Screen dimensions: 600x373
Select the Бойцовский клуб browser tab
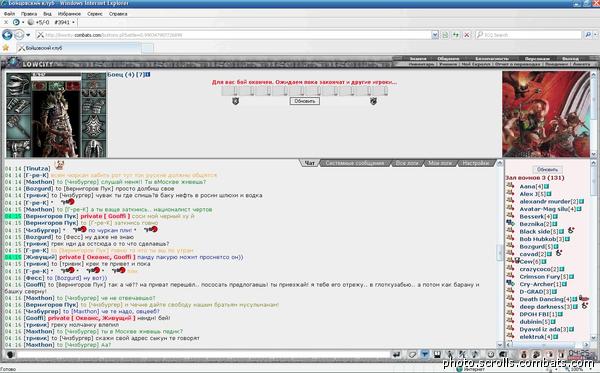click(x=78, y=48)
